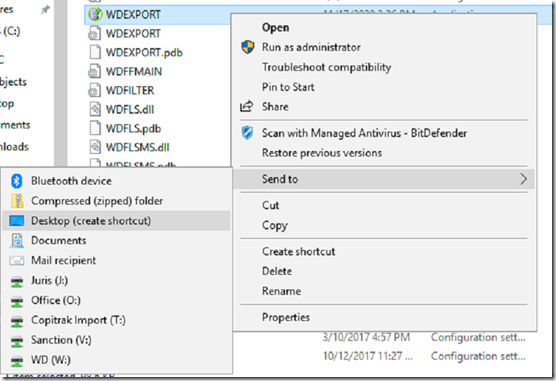Choose Restore previous versions

tap(322, 153)
